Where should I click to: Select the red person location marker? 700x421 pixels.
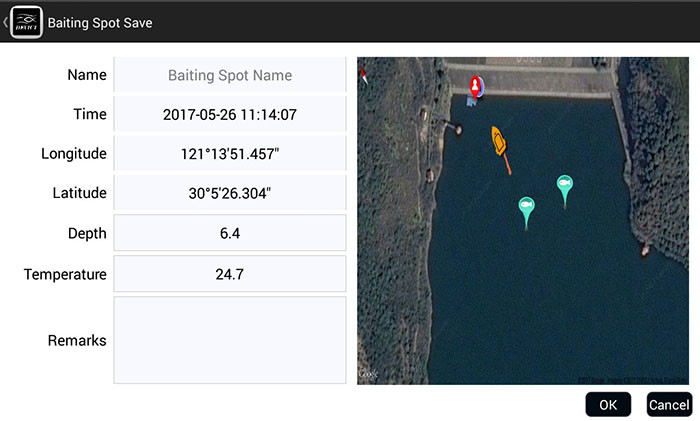(476, 86)
